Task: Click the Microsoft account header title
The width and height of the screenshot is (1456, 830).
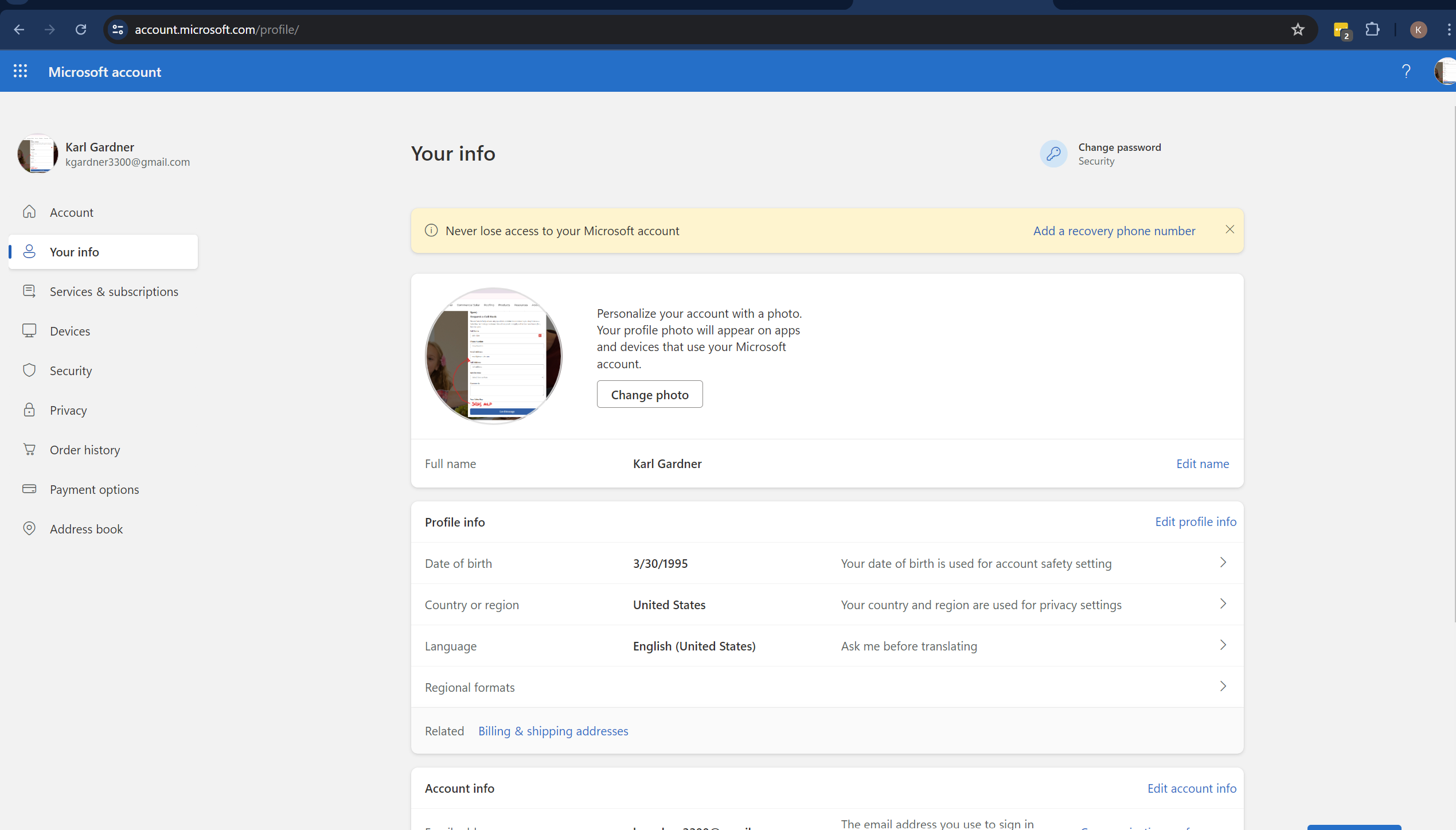Action: 105,72
